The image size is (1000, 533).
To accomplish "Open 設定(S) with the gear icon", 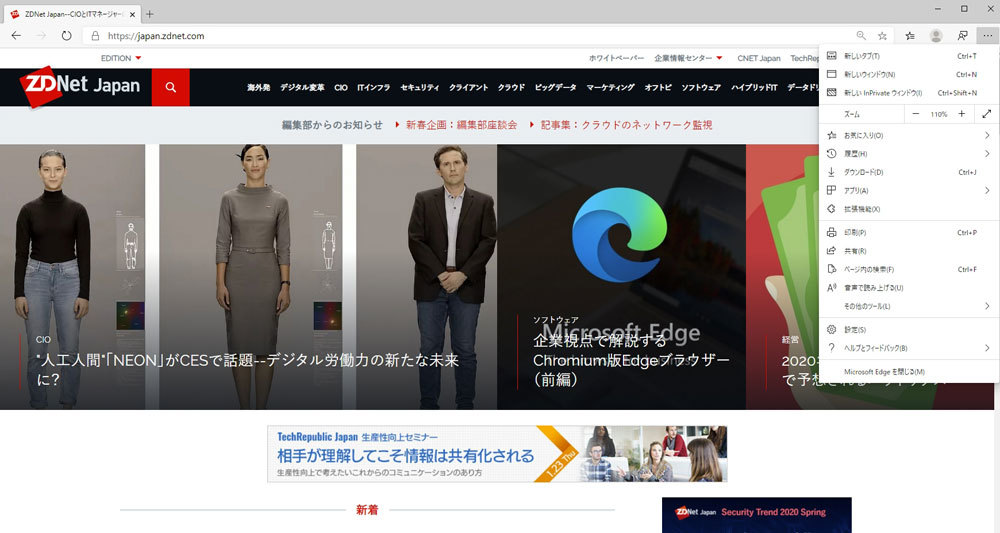I will 909,330.
